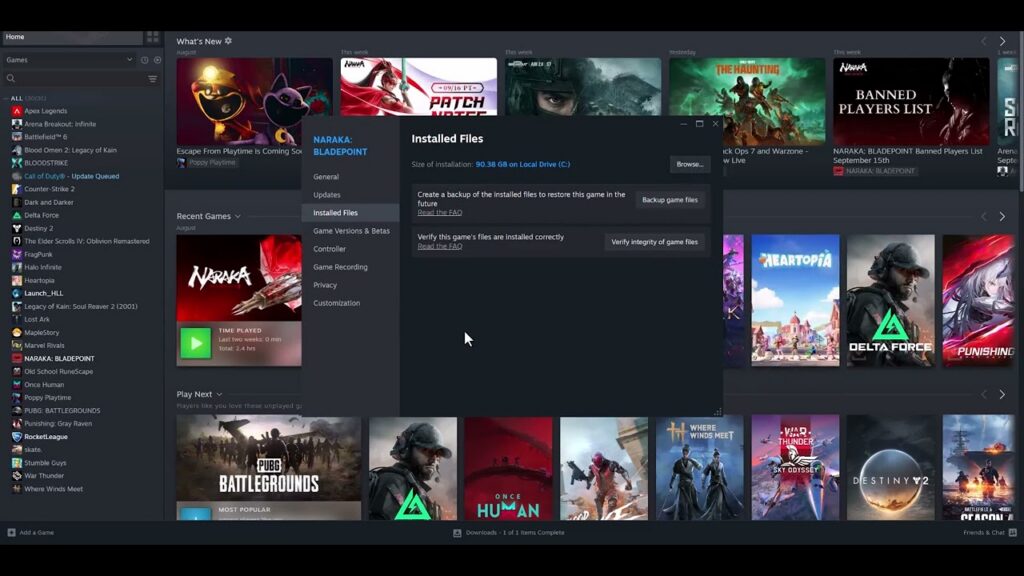Click Backup game files button
Image resolution: width=1024 pixels, height=576 pixels.
click(669, 200)
